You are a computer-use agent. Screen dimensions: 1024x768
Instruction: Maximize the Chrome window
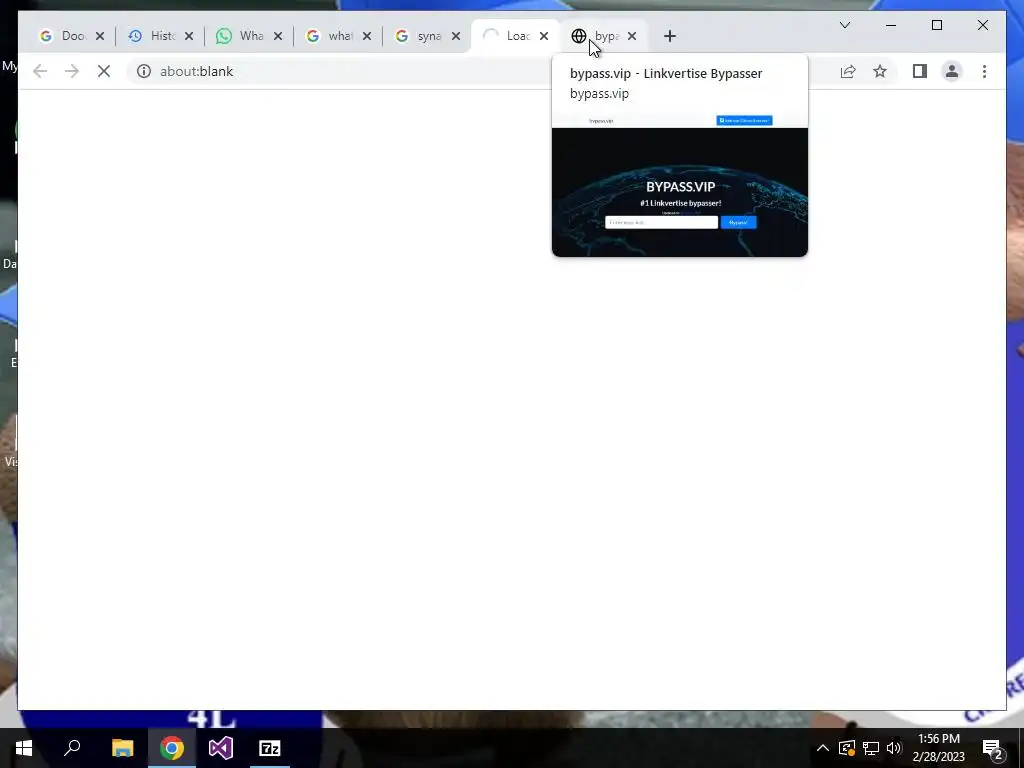pyautogui.click(x=936, y=25)
